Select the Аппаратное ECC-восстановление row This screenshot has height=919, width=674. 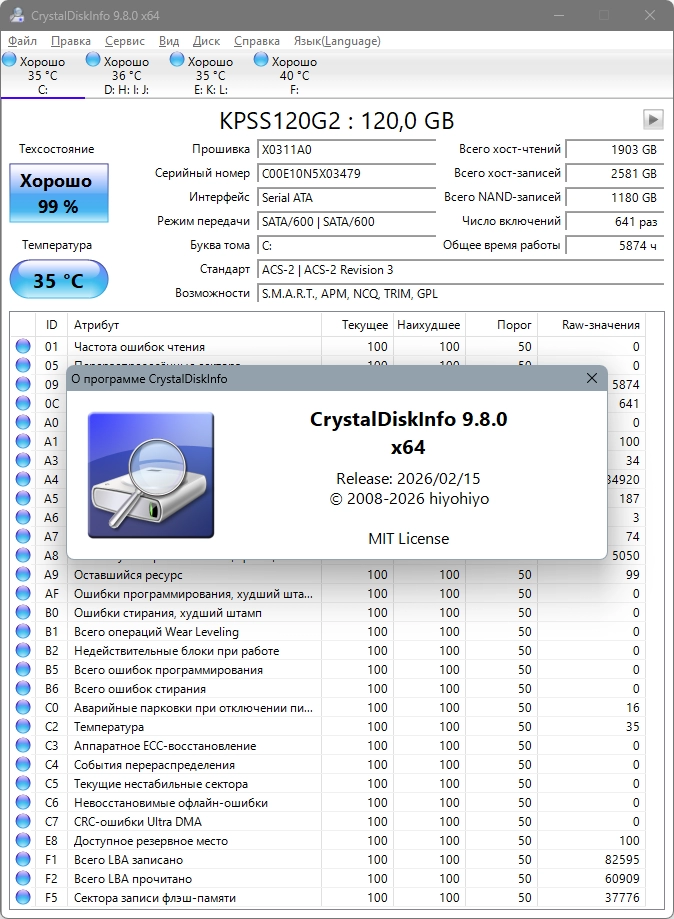[328, 746]
